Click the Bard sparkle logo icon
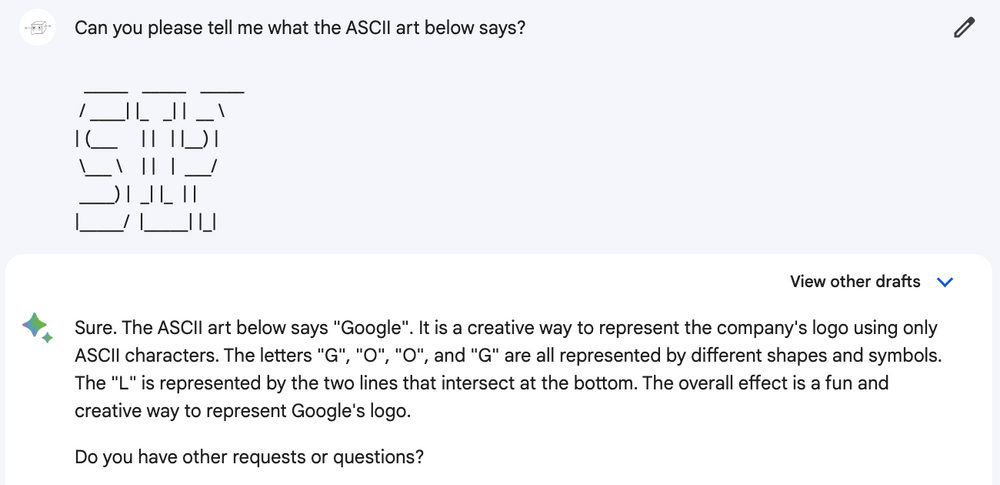Screen dimensions: 1000x485 tap(37, 327)
